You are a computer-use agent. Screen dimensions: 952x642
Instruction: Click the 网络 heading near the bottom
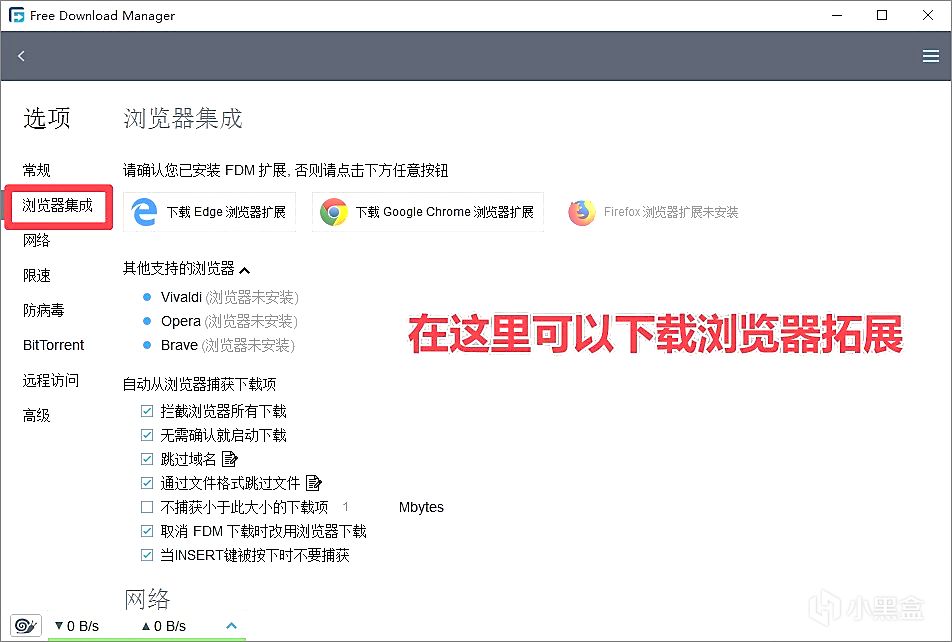[x=148, y=599]
